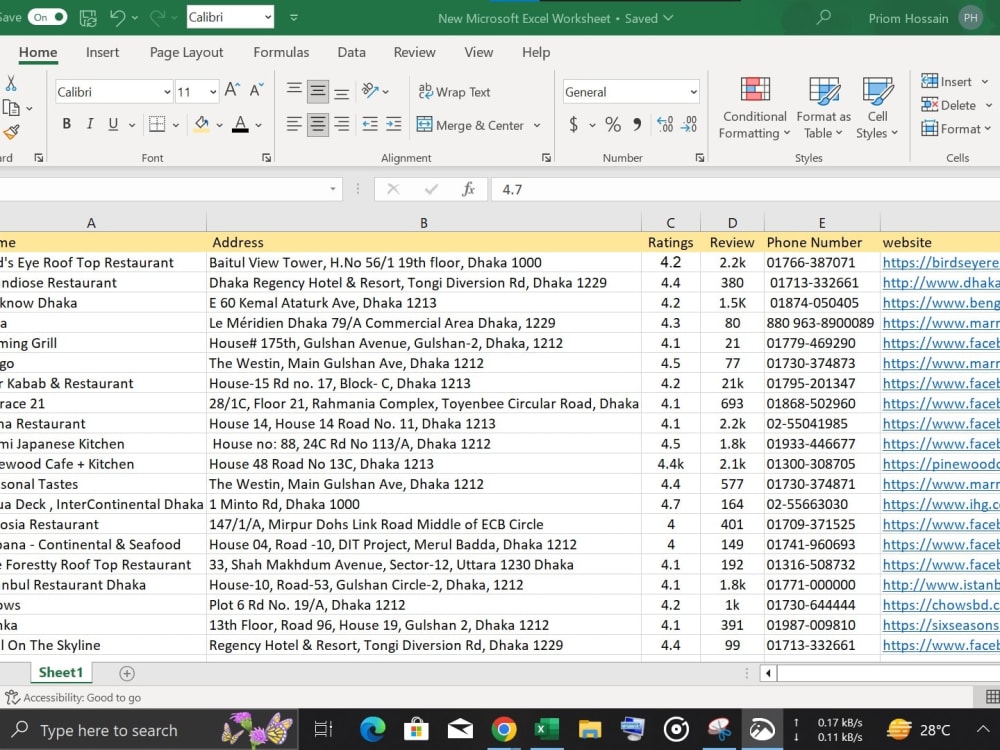Select Align Right icon
The image size is (1000, 750).
(x=342, y=124)
